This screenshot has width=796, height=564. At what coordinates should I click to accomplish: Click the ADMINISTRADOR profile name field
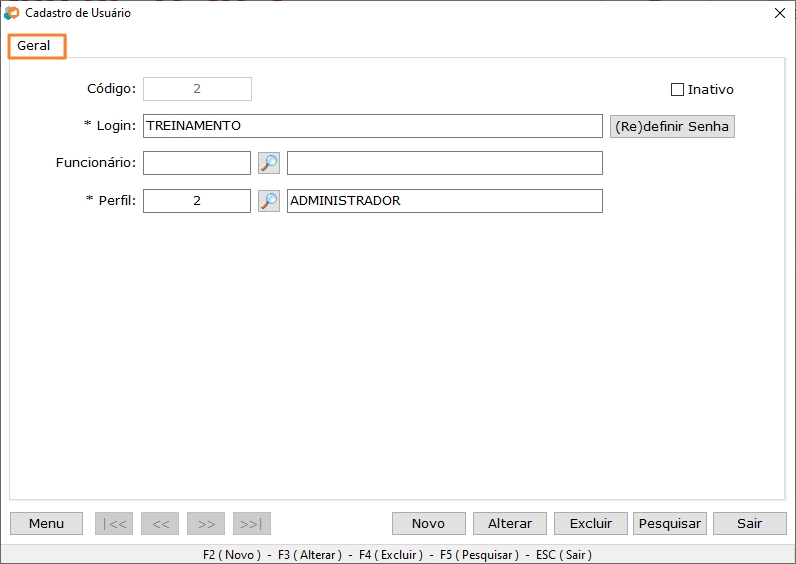click(444, 201)
